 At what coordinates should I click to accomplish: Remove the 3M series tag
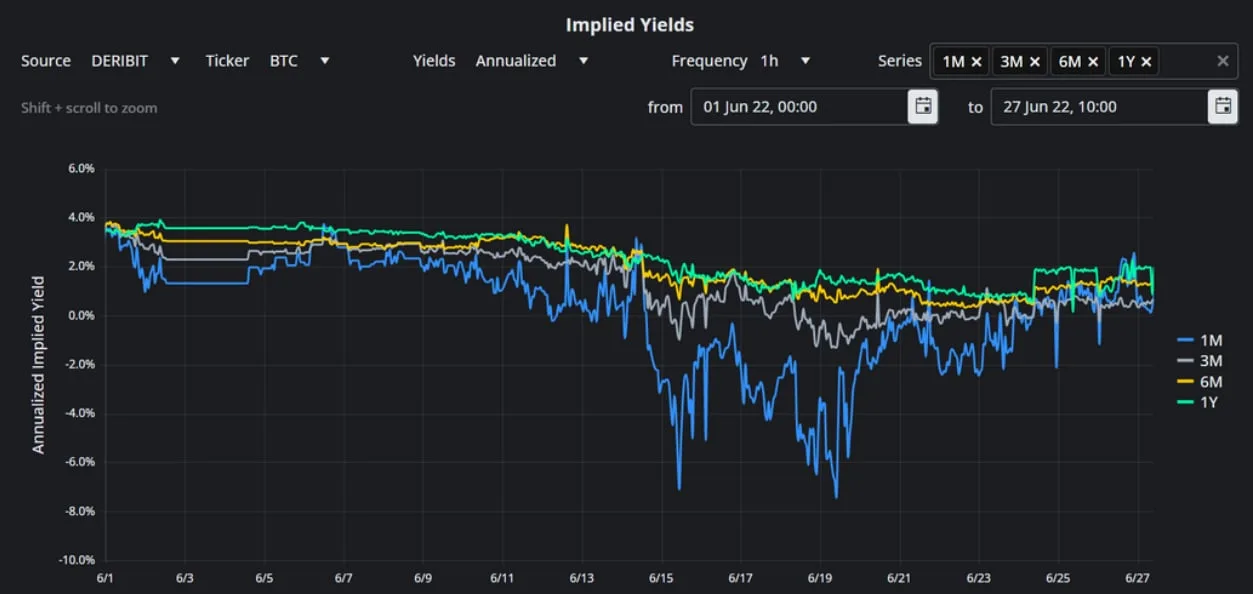coord(1035,62)
